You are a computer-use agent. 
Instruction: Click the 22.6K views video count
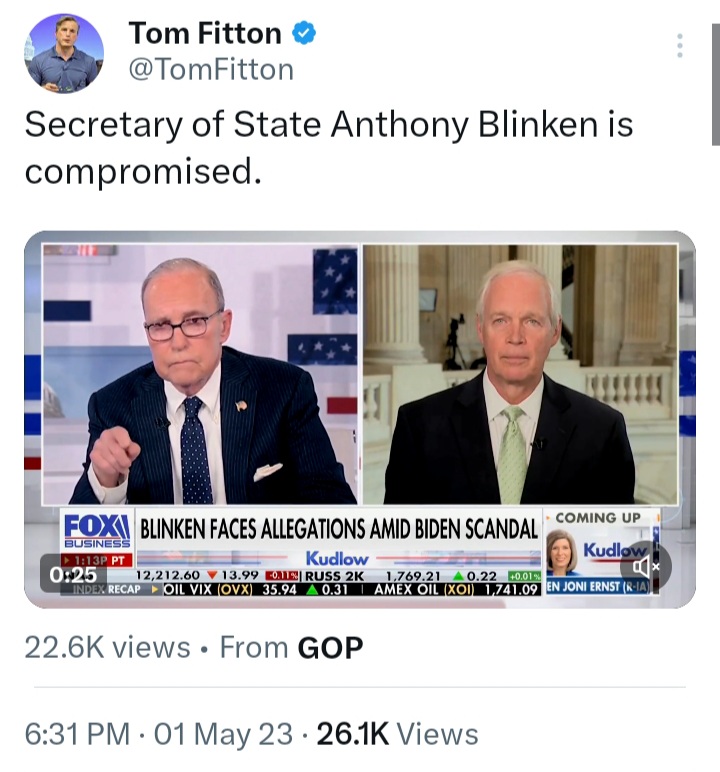pos(107,647)
